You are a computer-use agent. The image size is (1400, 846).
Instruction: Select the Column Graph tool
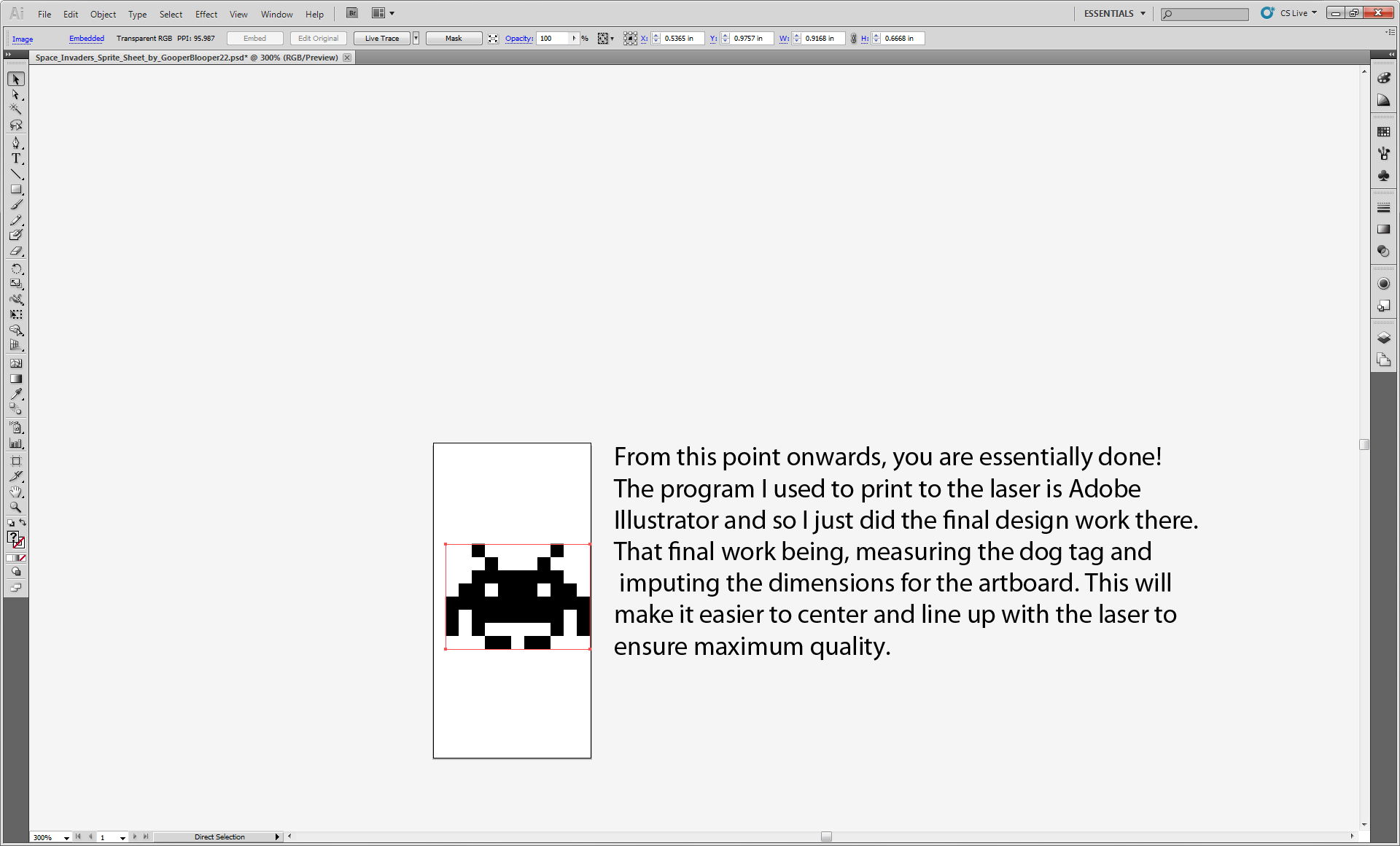point(16,443)
